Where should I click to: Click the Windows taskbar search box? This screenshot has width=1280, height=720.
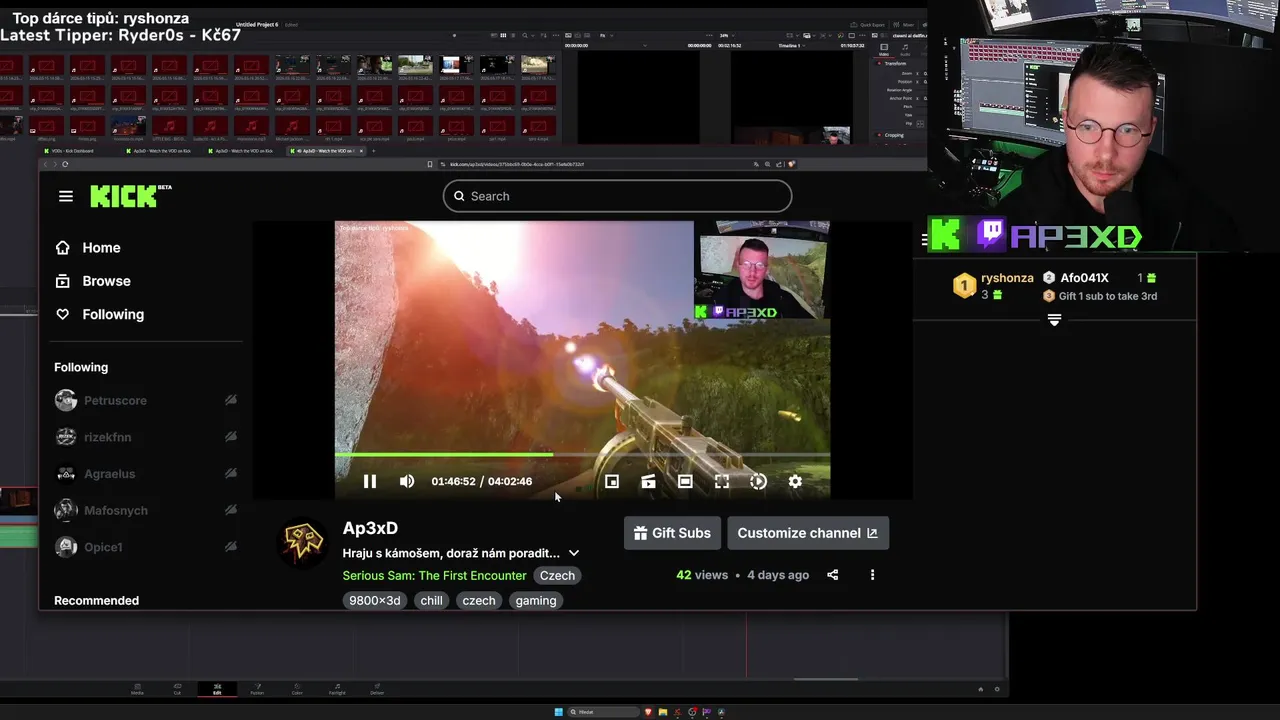click(x=604, y=712)
